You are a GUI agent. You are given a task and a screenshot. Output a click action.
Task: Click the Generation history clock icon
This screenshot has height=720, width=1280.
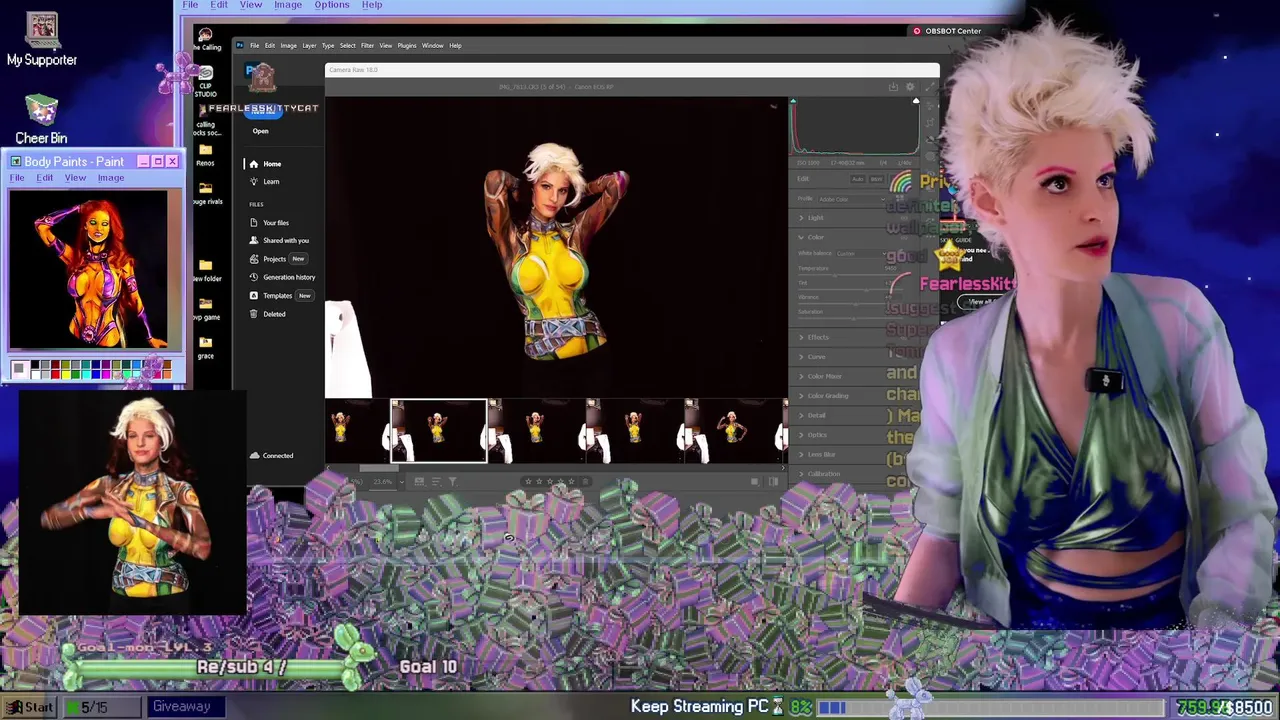point(254,277)
